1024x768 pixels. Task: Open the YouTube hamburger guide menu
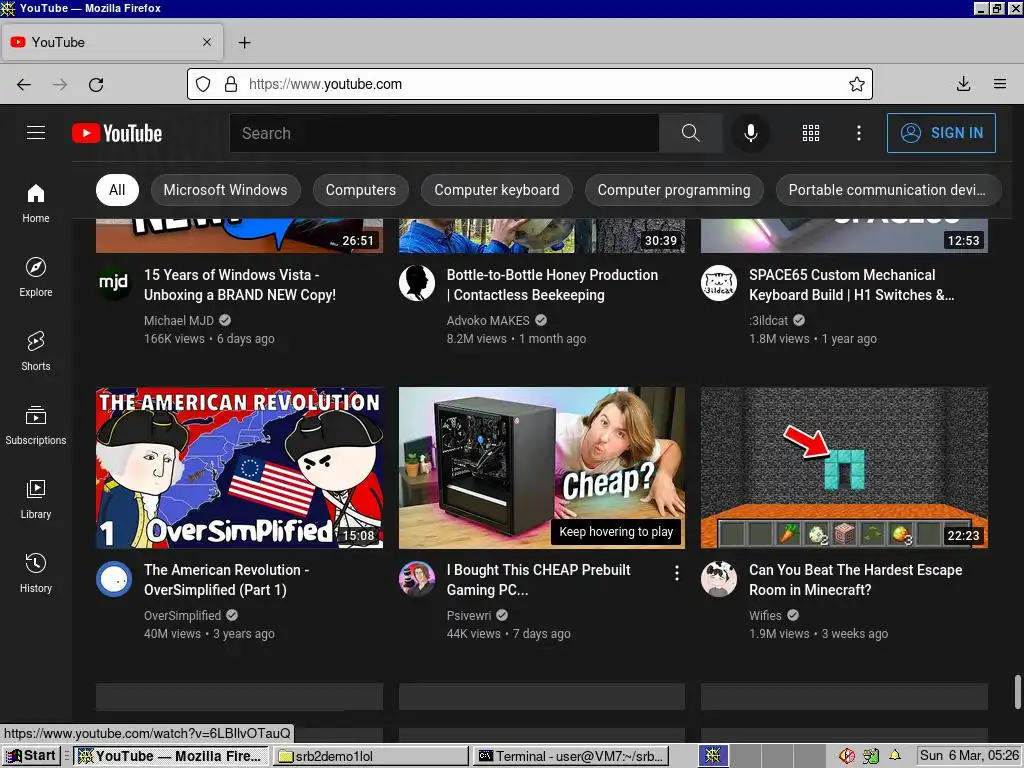36,133
